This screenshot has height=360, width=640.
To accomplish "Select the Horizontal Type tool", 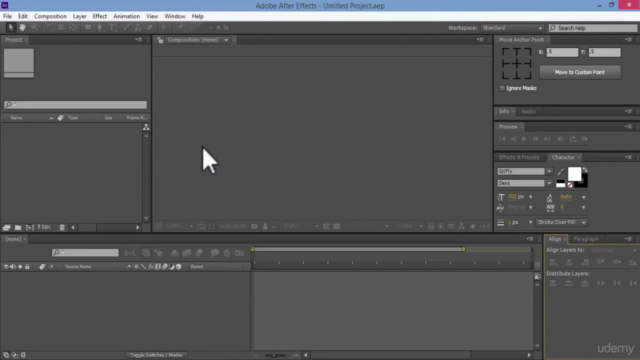I will (112, 27).
